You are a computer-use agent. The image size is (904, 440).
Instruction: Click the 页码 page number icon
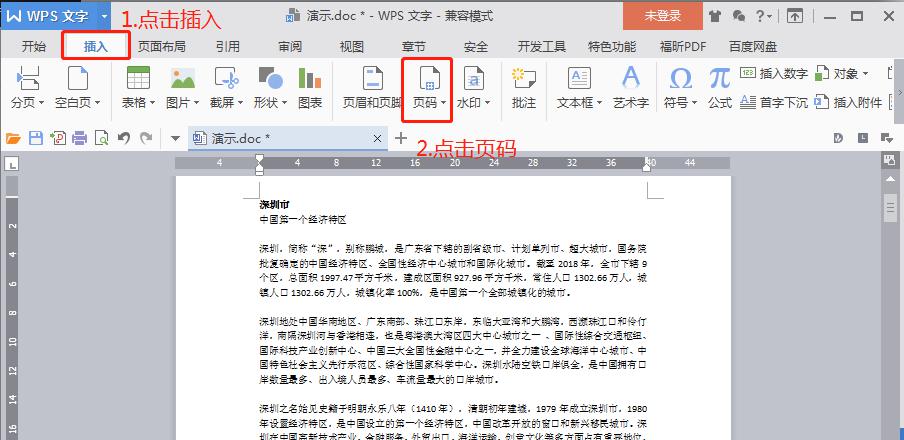[x=430, y=78]
